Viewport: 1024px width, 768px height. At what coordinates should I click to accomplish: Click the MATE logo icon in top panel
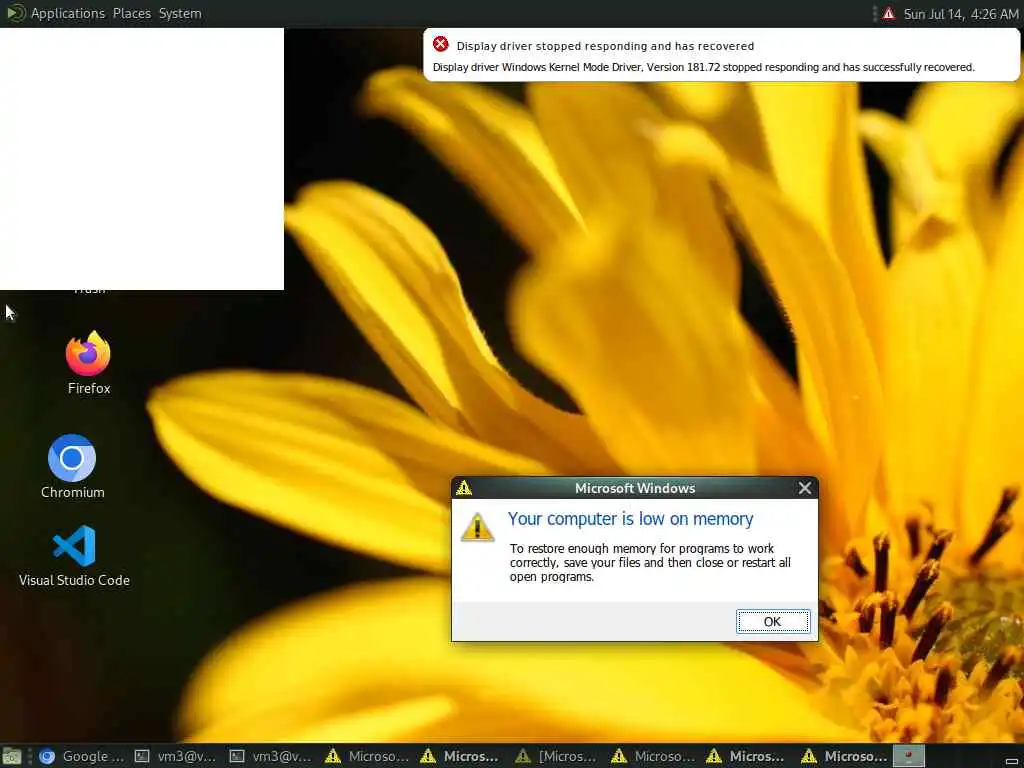click(x=14, y=13)
